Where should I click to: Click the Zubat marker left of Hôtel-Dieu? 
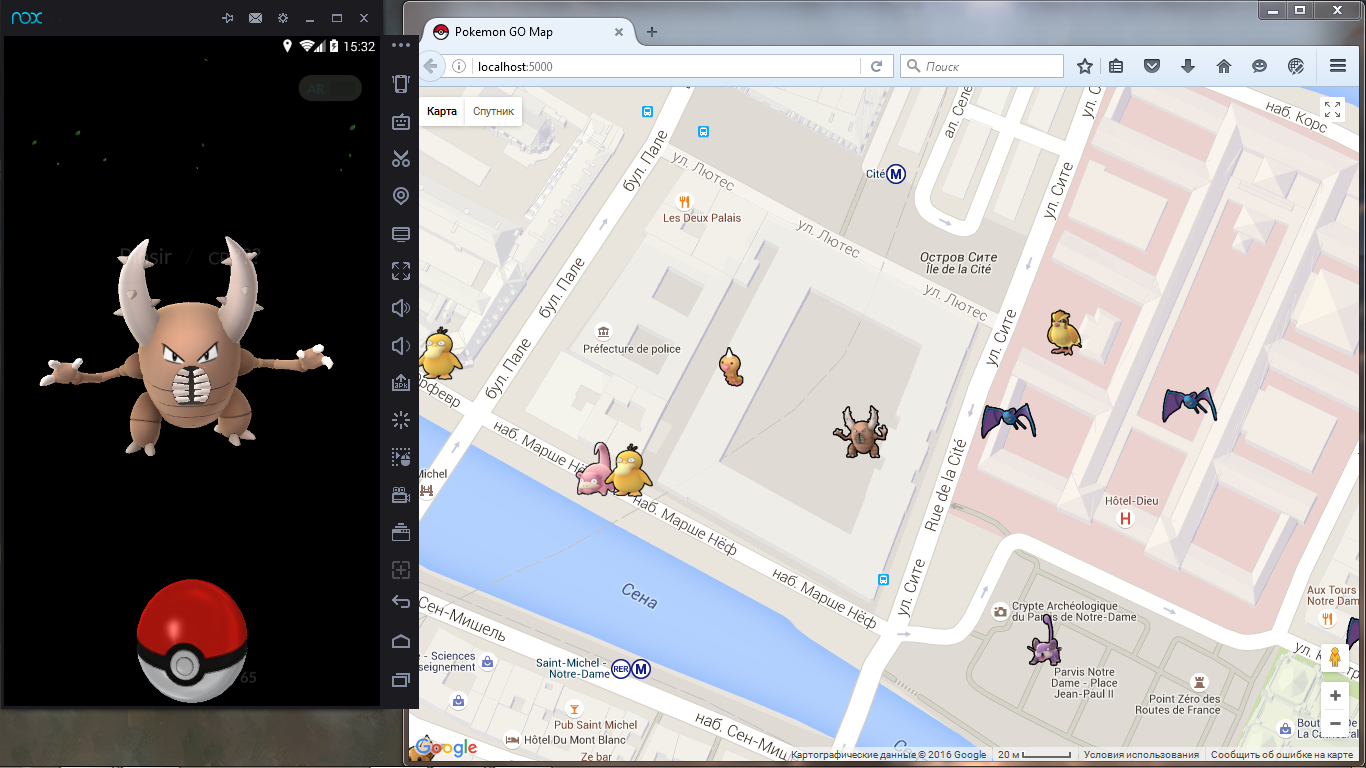tap(1009, 419)
